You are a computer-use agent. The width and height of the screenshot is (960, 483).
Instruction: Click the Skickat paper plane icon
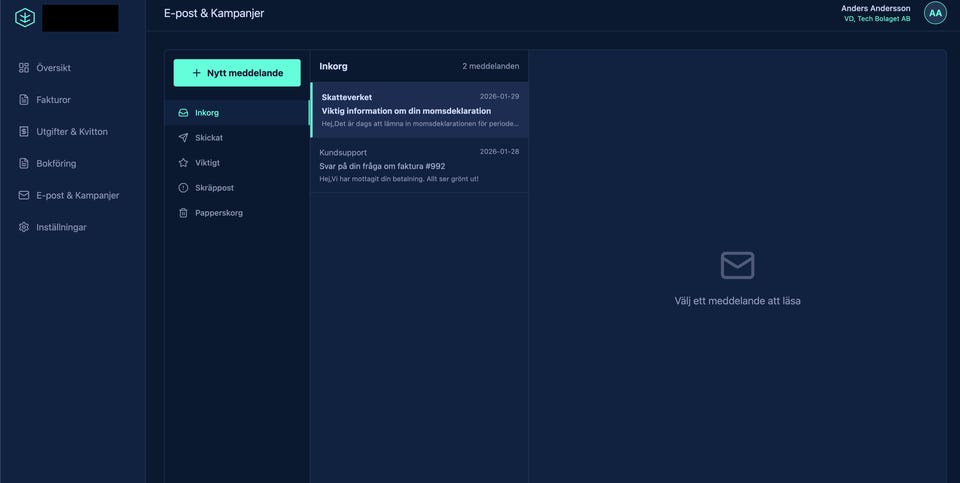(183, 138)
